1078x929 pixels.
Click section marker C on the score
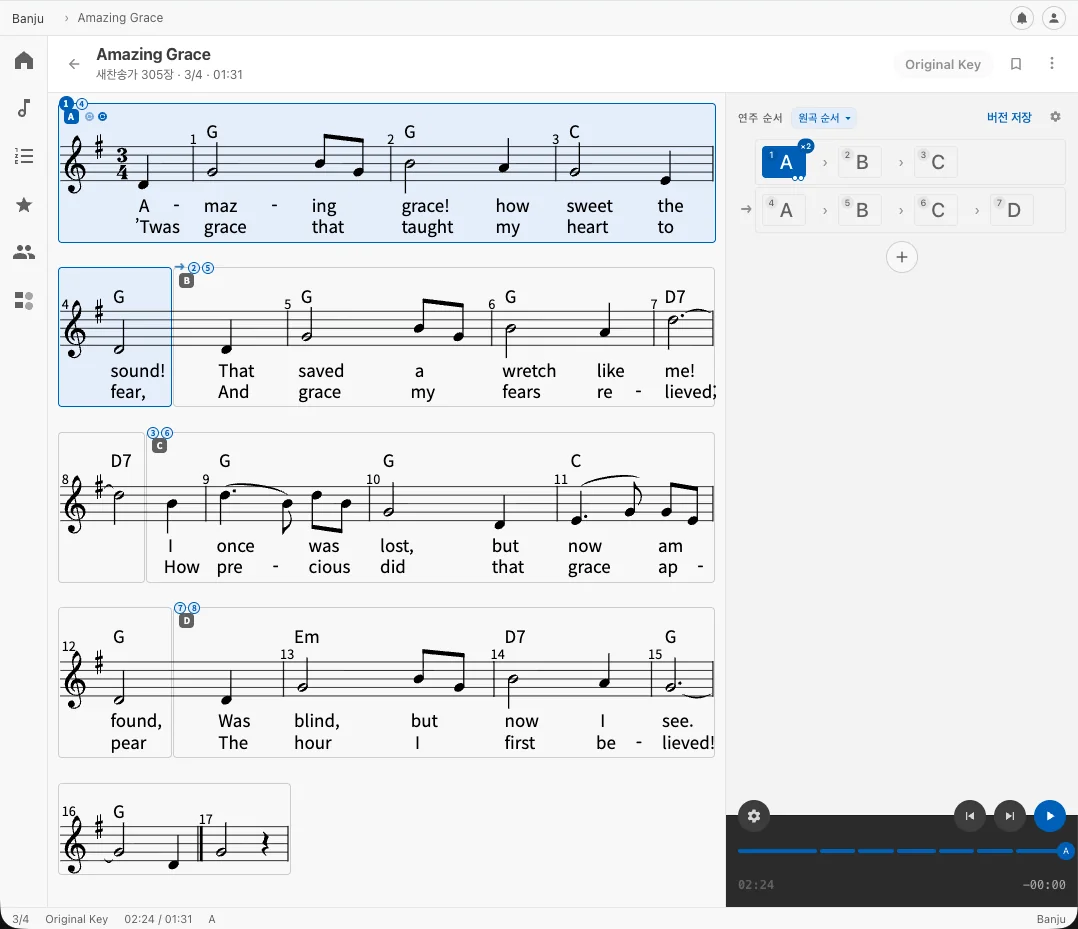click(160, 446)
